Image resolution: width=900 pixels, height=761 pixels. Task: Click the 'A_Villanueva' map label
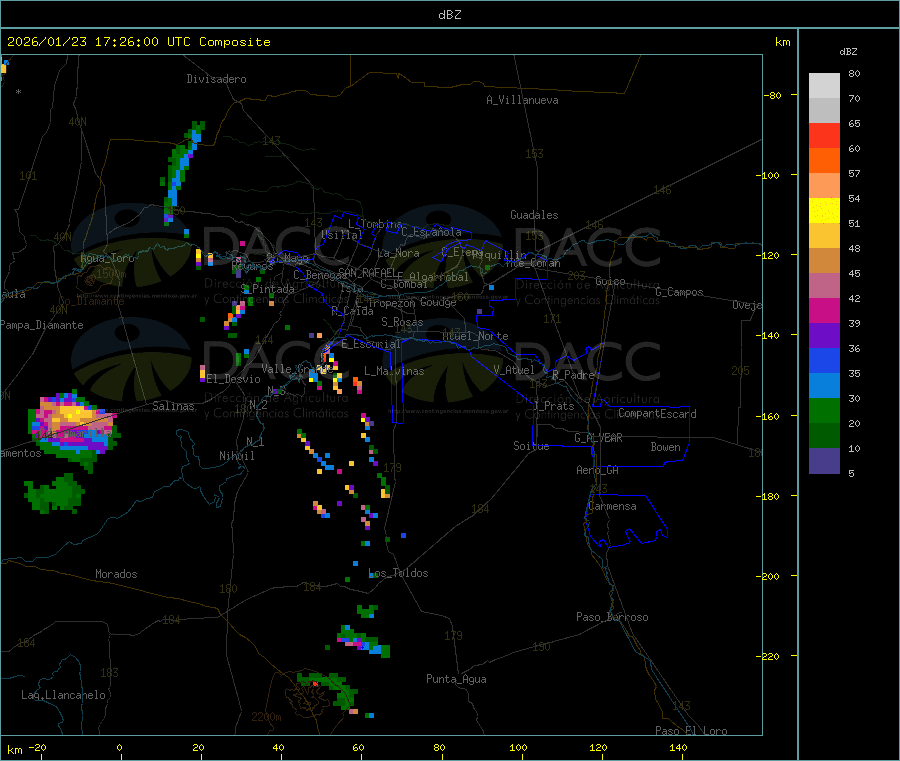(522, 100)
